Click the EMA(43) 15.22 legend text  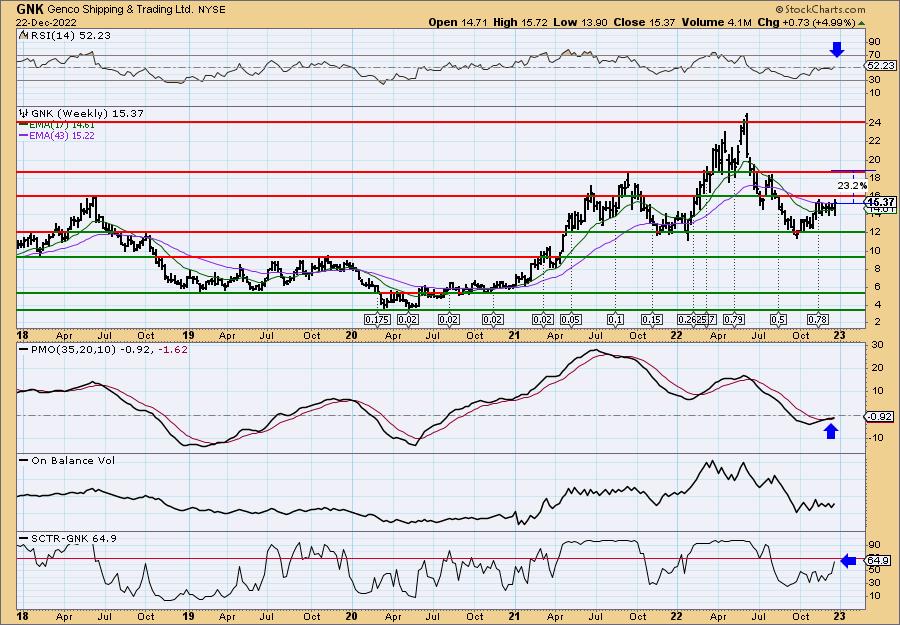point(62,135)
